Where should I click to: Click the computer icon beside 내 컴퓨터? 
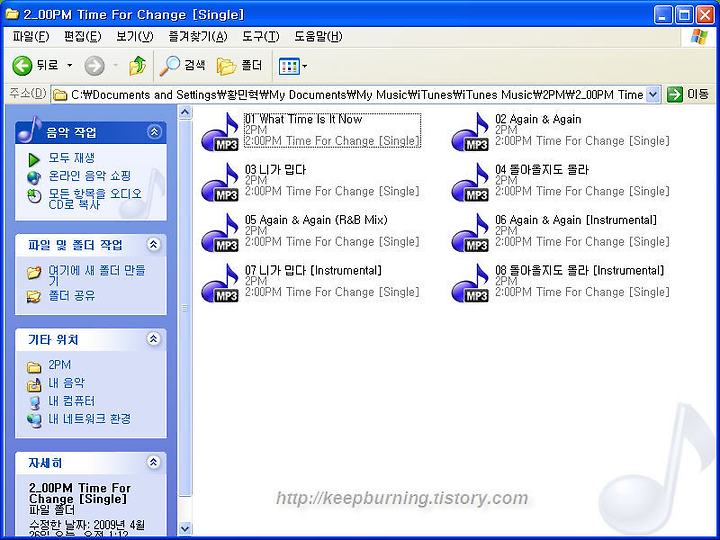pos(34,403)
